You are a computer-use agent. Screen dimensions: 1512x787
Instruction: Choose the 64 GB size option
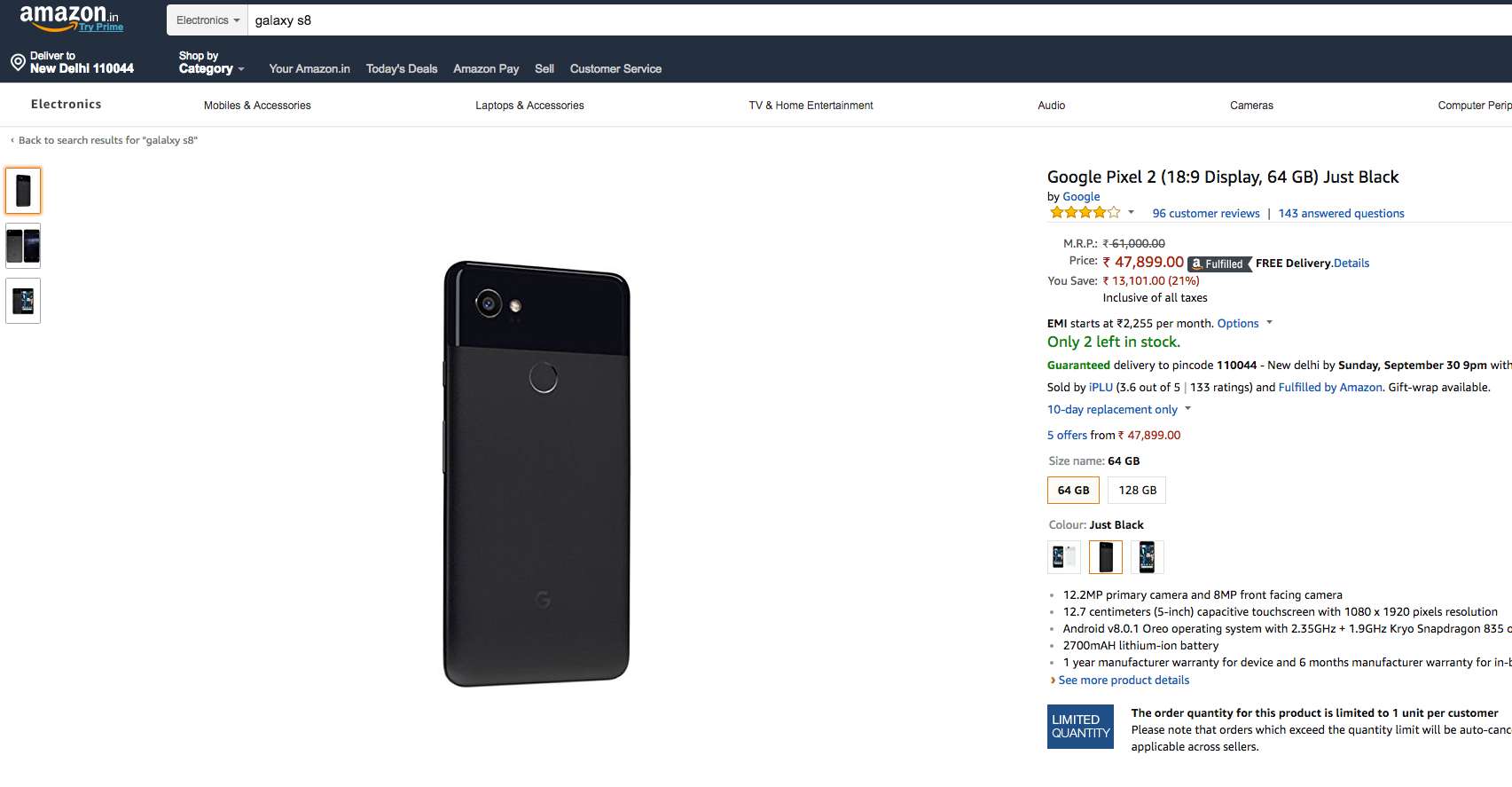[1073, 491]
